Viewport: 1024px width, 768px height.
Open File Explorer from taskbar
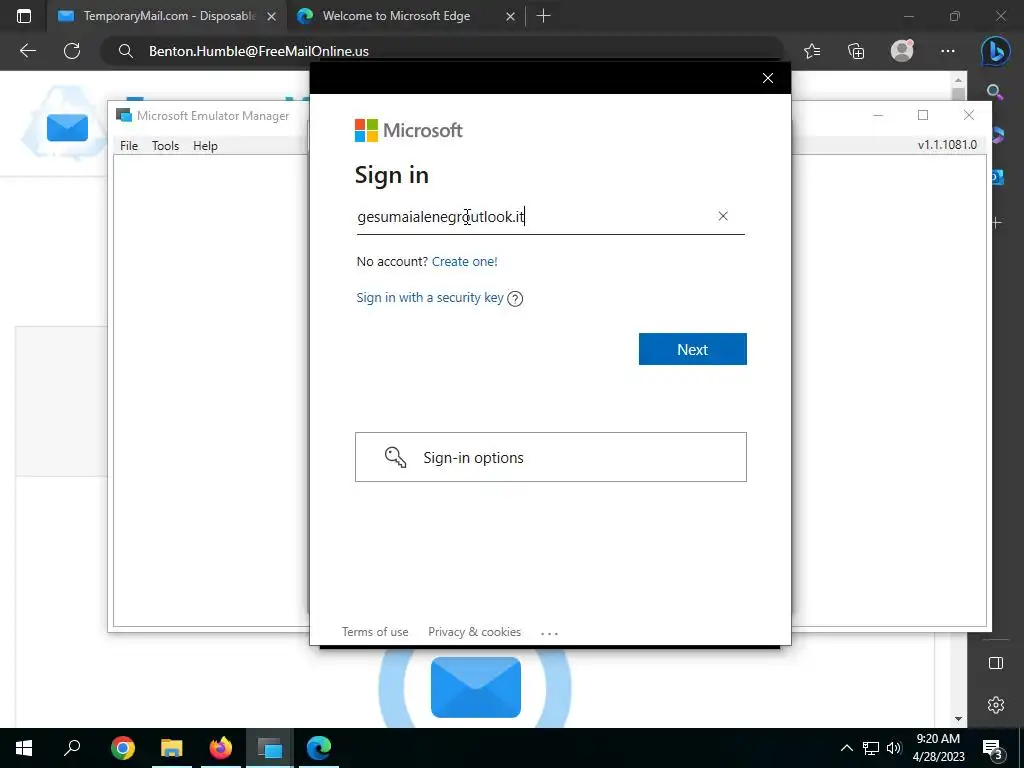click(x=172, y=748)
